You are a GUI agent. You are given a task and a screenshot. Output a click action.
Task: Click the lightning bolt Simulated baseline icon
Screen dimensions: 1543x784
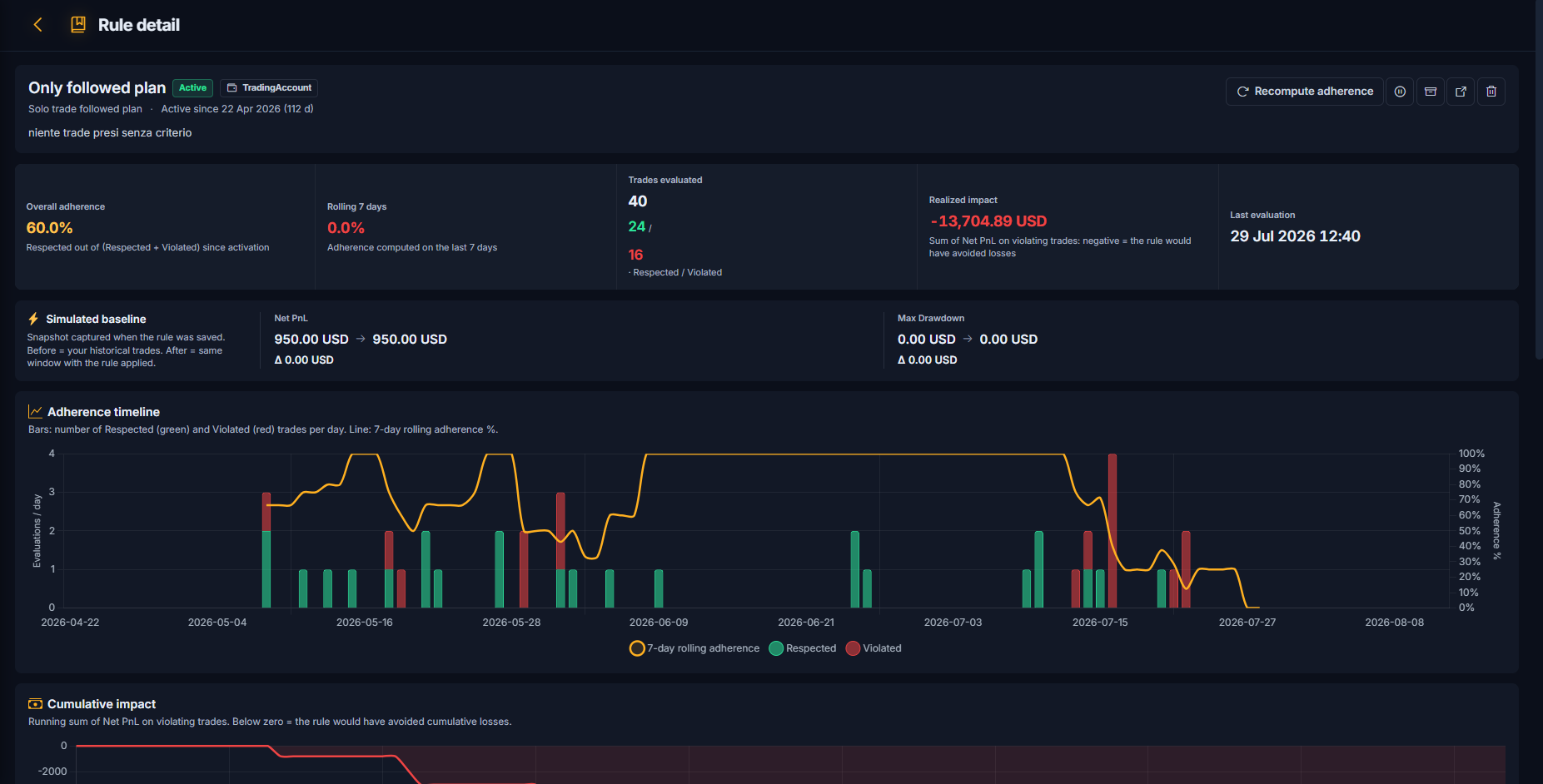coord(33,319)
